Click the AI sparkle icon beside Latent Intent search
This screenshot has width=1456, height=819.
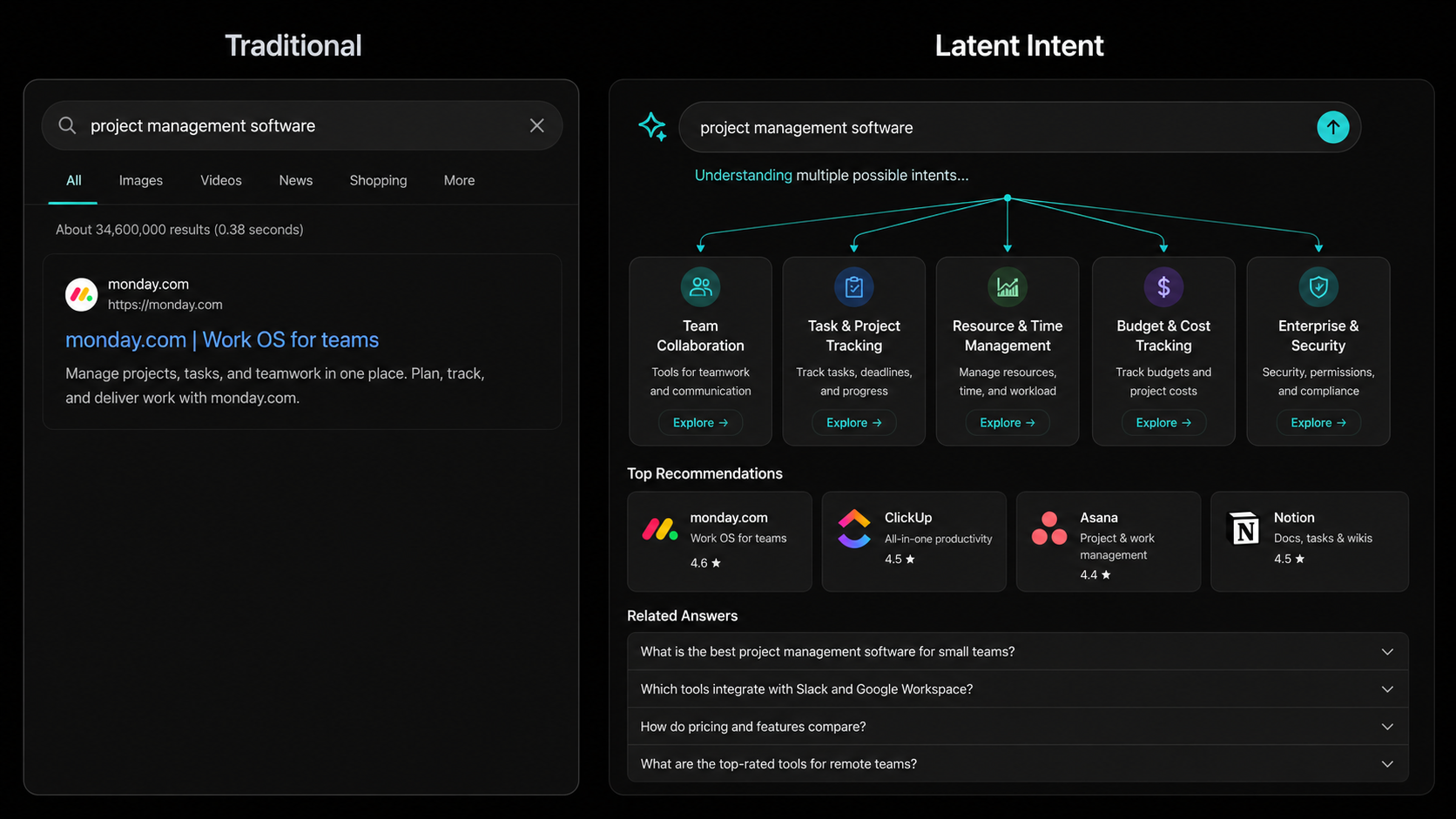[x=652, y=127]
